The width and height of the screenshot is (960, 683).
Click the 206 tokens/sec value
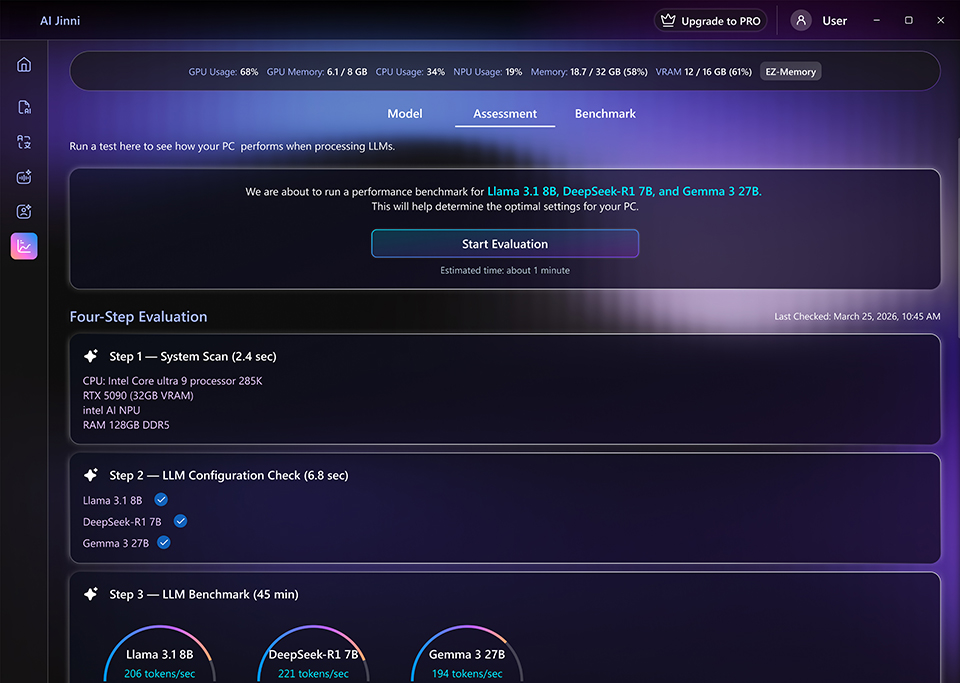pos(160,674)
